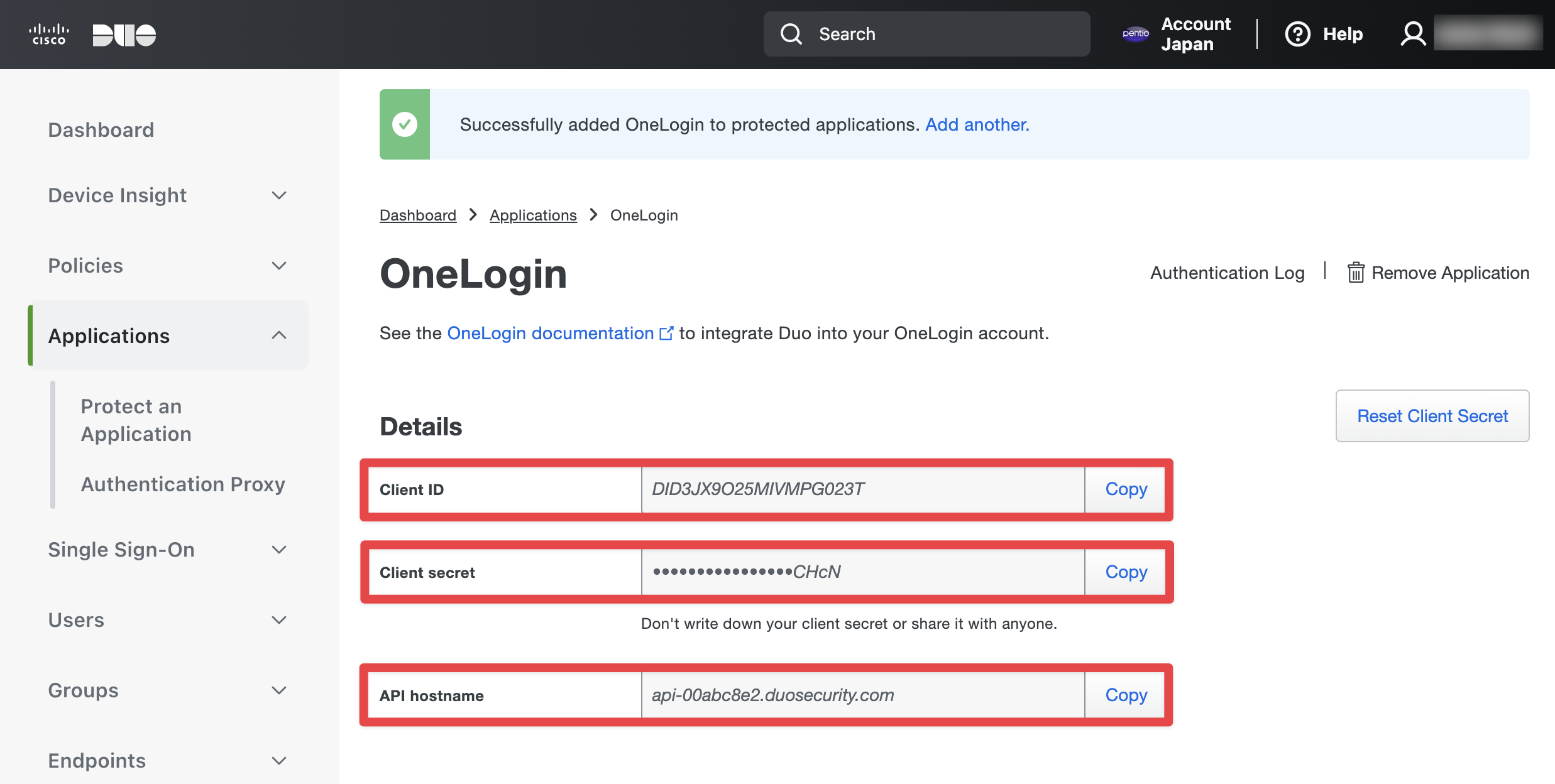
Task: Click the API hostname value field
Action: (x=863, y=695)
